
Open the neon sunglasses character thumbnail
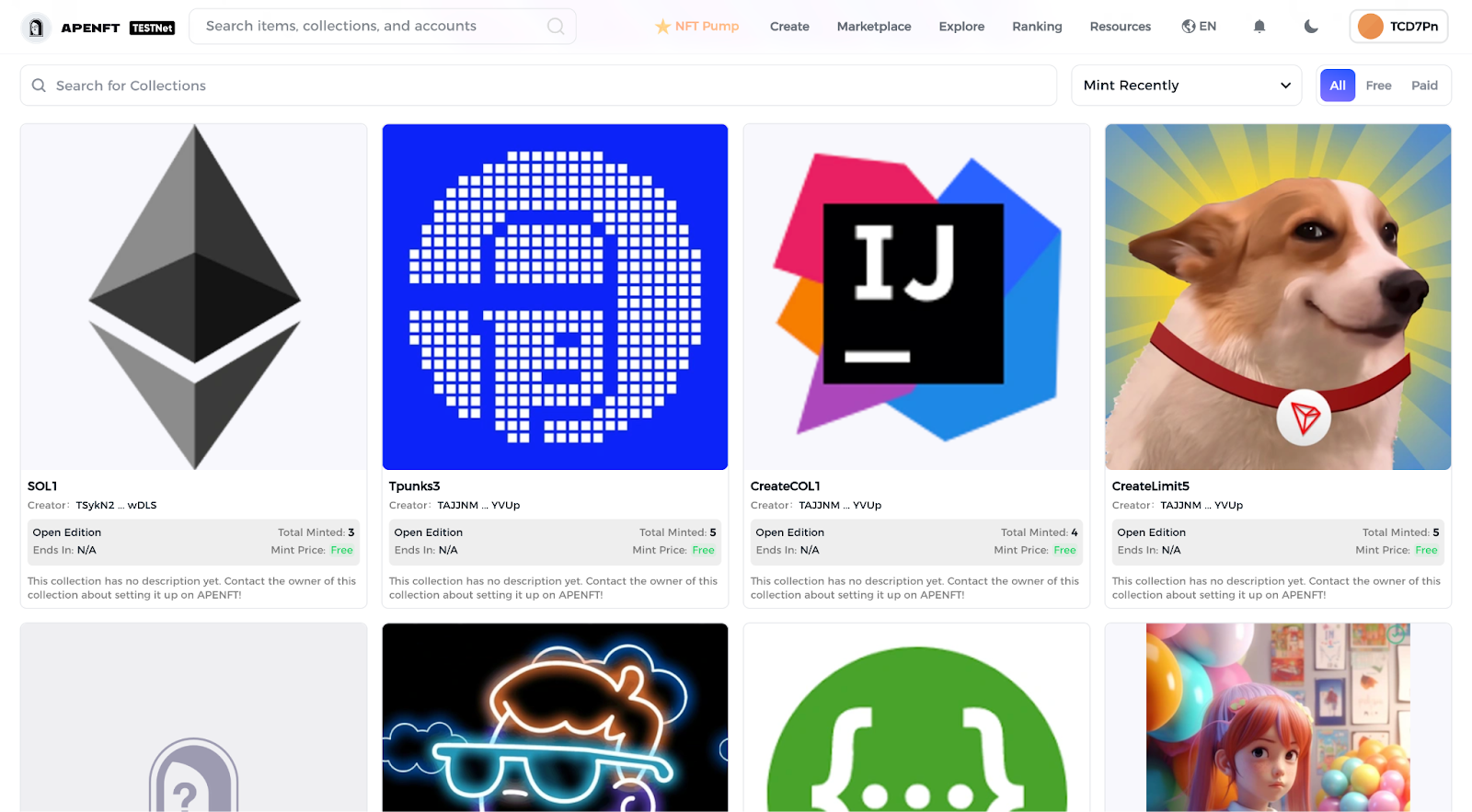(555, 717)
